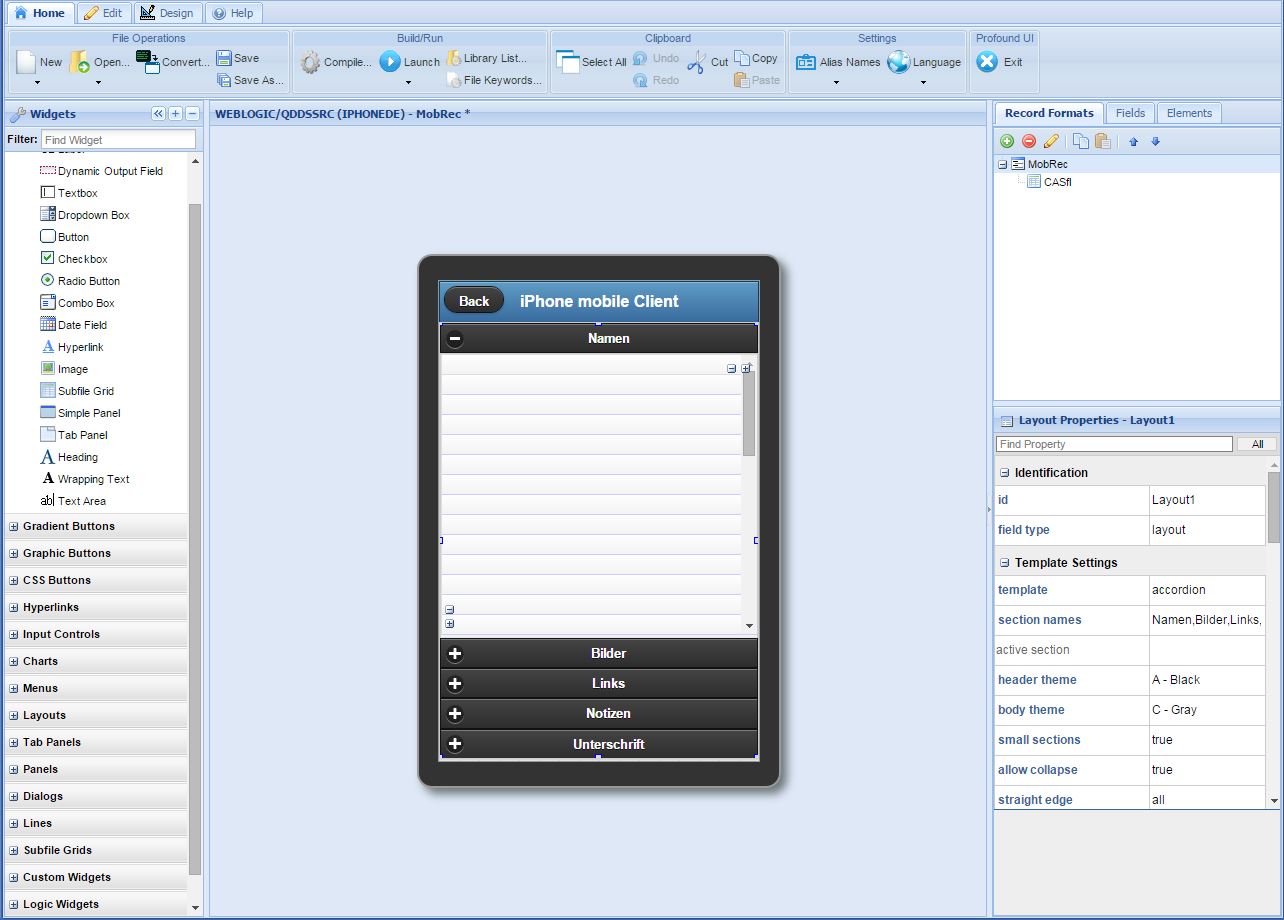Select the Tab Panel widget
The width and height of the screenshot is (1284, 920).
coord(74,435)
